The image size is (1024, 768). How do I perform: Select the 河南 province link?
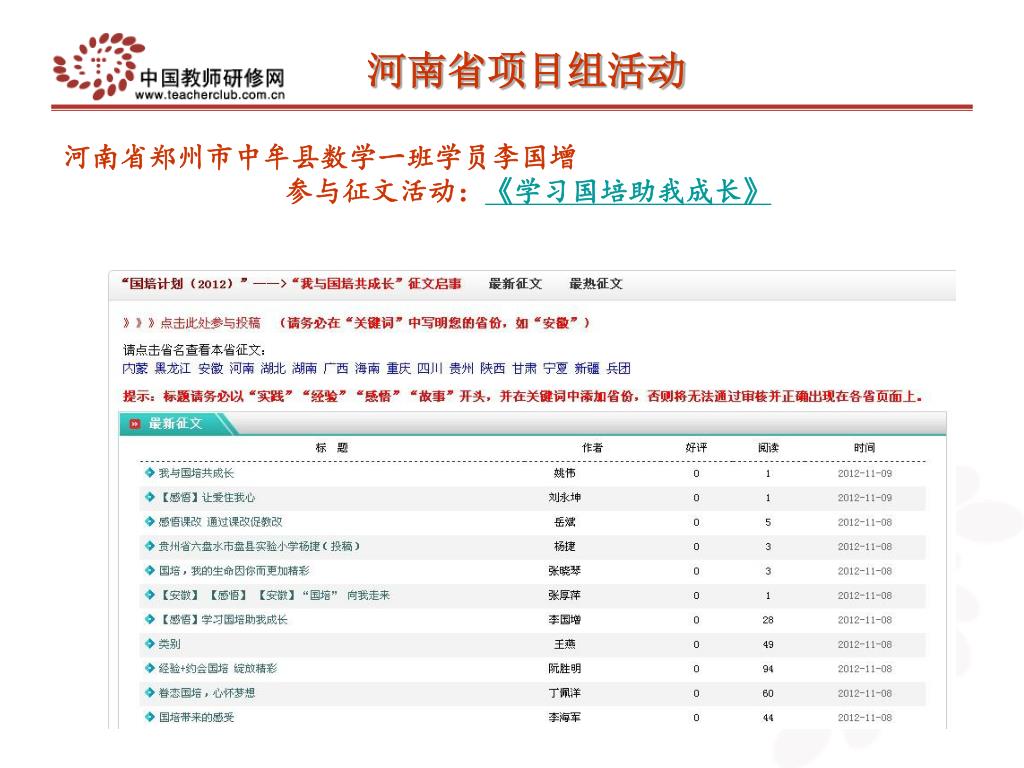(x=242, y=368)
